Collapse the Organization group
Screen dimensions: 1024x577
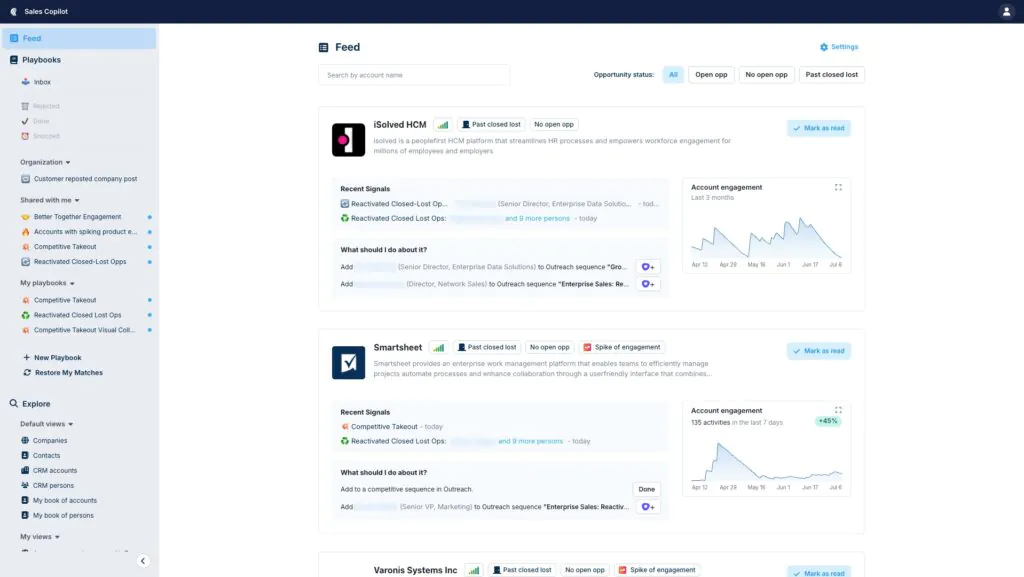pos(45,162)
